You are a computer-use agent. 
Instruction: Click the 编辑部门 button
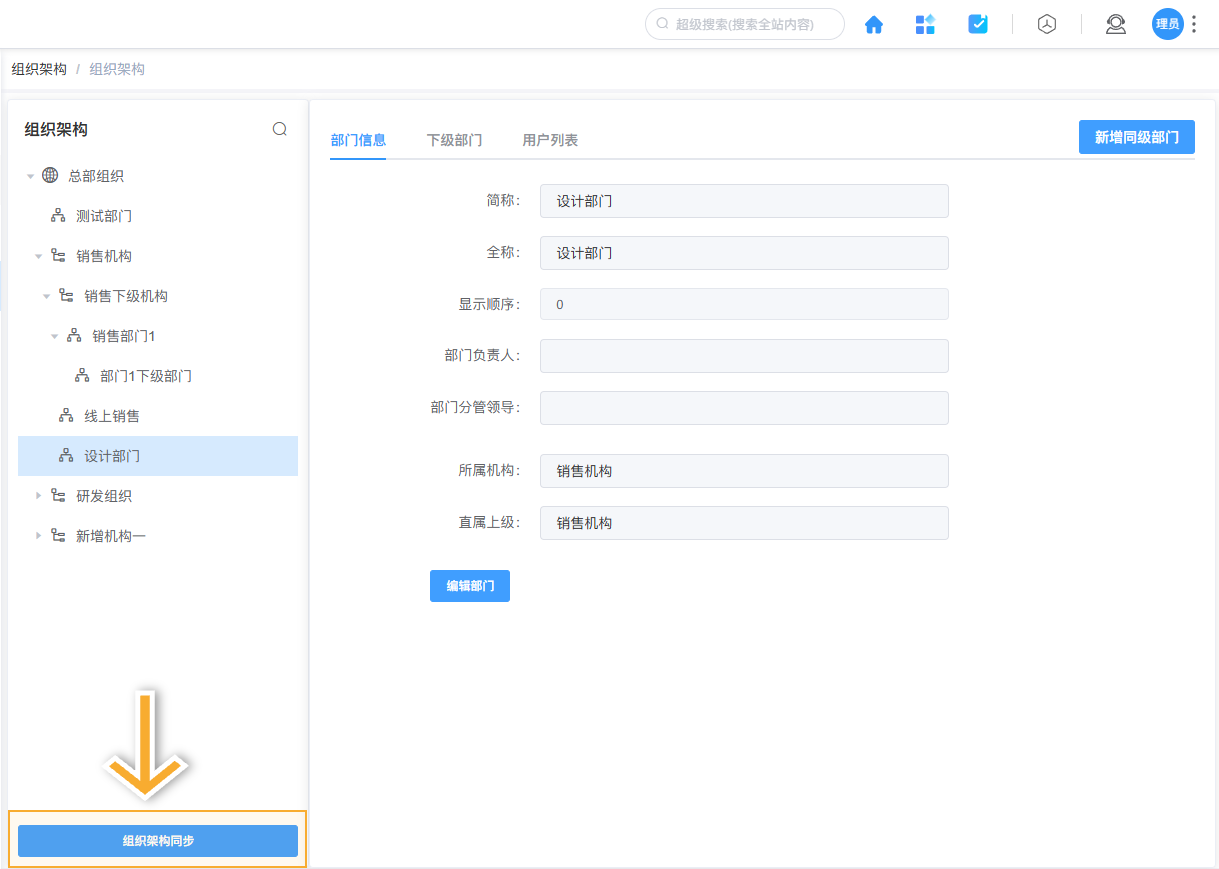tap(469, 585)
